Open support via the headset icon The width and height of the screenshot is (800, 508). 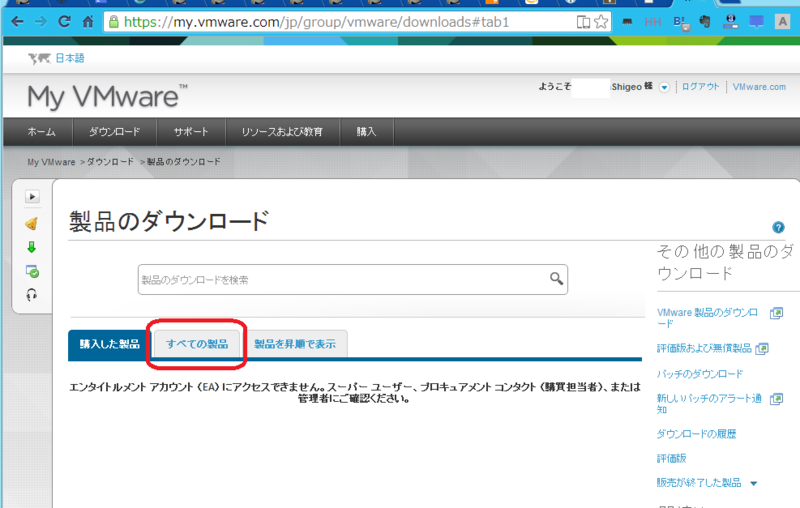click(32, 295)
